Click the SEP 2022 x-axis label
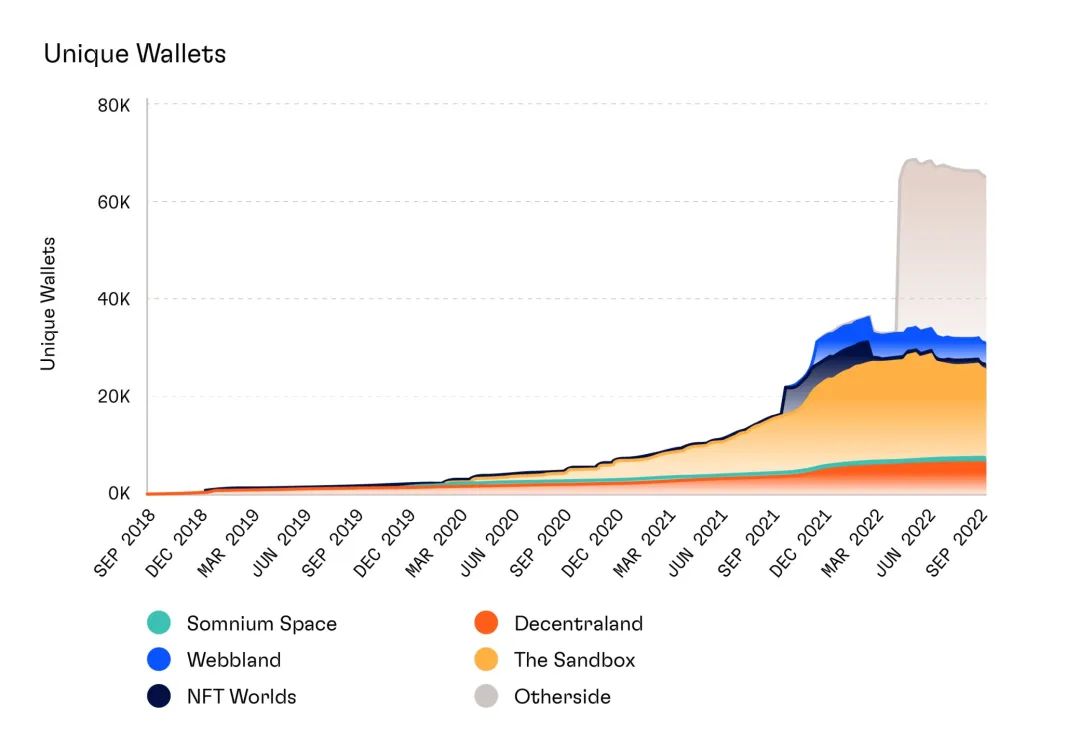This screenshot has height=748, width=1080. 957,543
